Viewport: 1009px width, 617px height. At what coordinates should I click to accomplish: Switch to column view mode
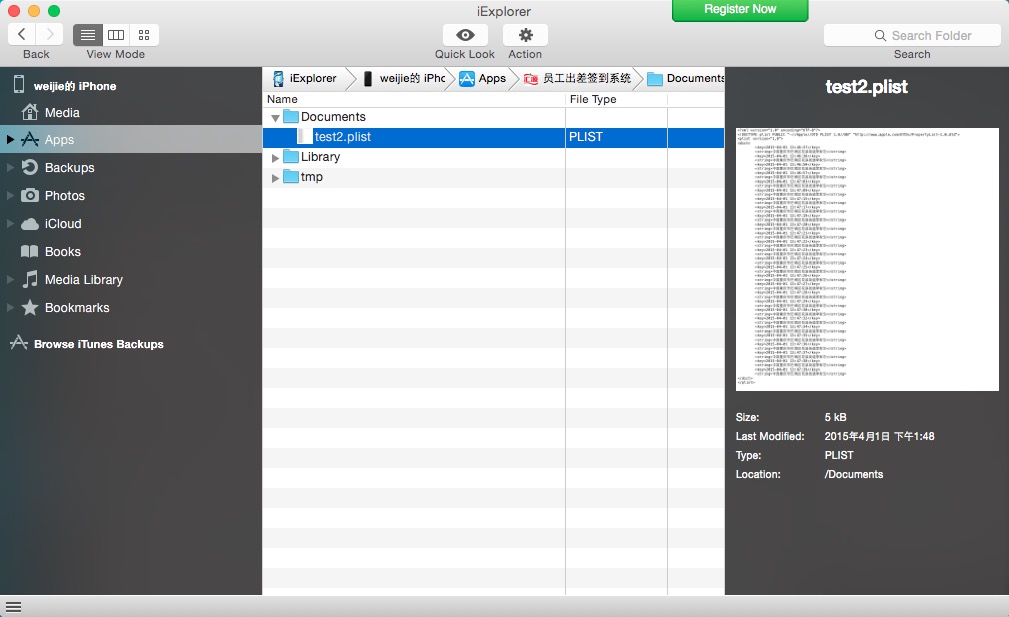[x=116, y=35]
